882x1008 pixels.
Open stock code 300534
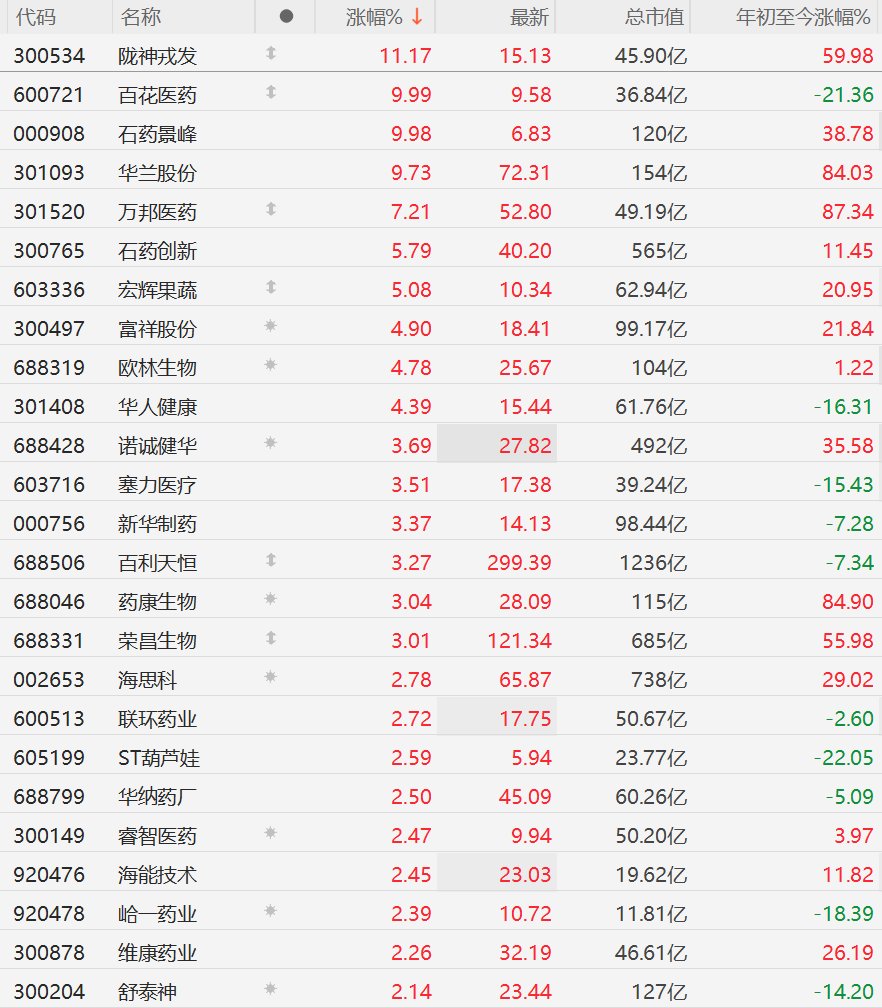point(49,56)
